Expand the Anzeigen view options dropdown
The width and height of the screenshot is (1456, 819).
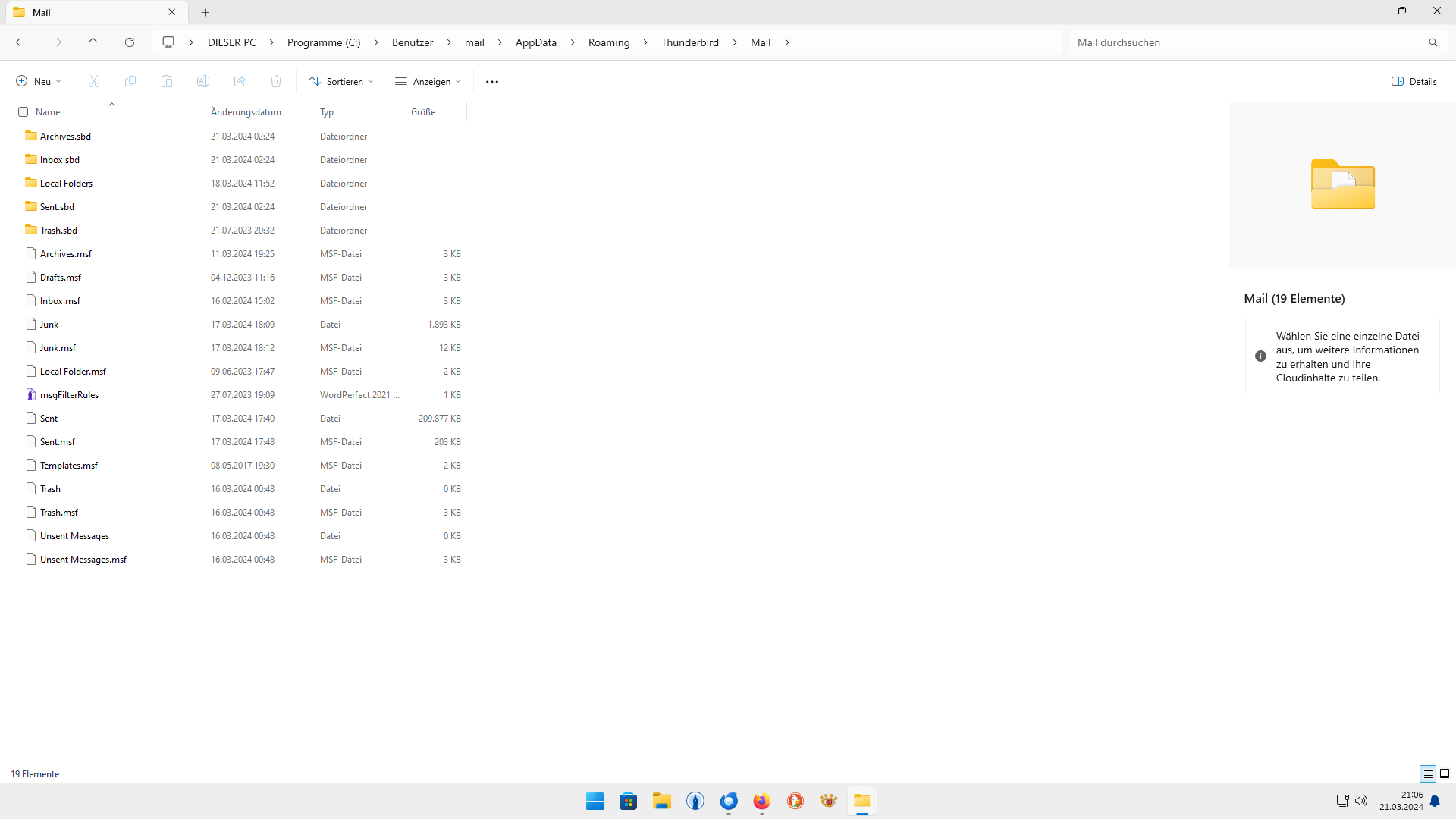428,81
